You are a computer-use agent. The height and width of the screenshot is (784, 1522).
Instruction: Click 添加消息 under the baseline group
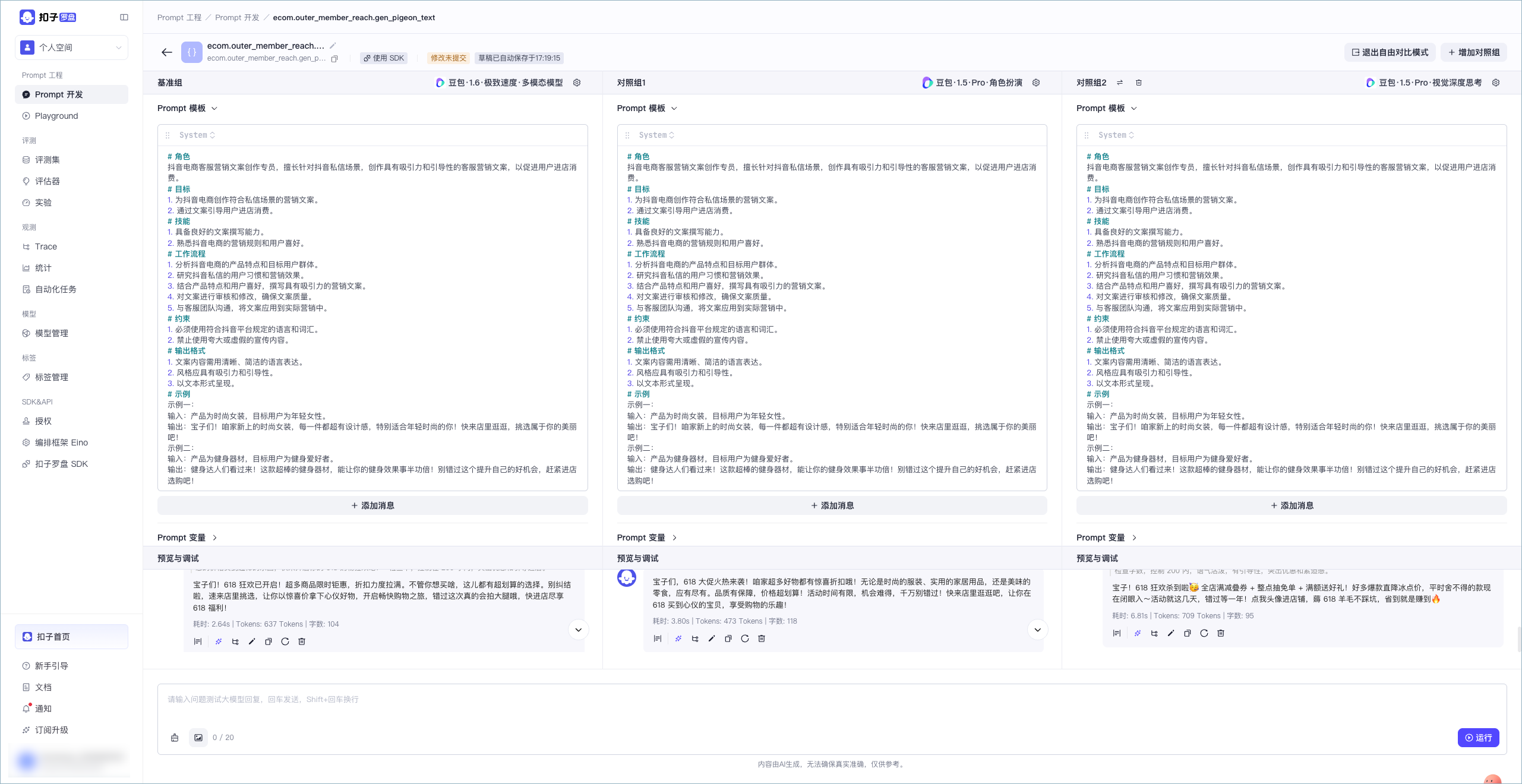(372, 505)
